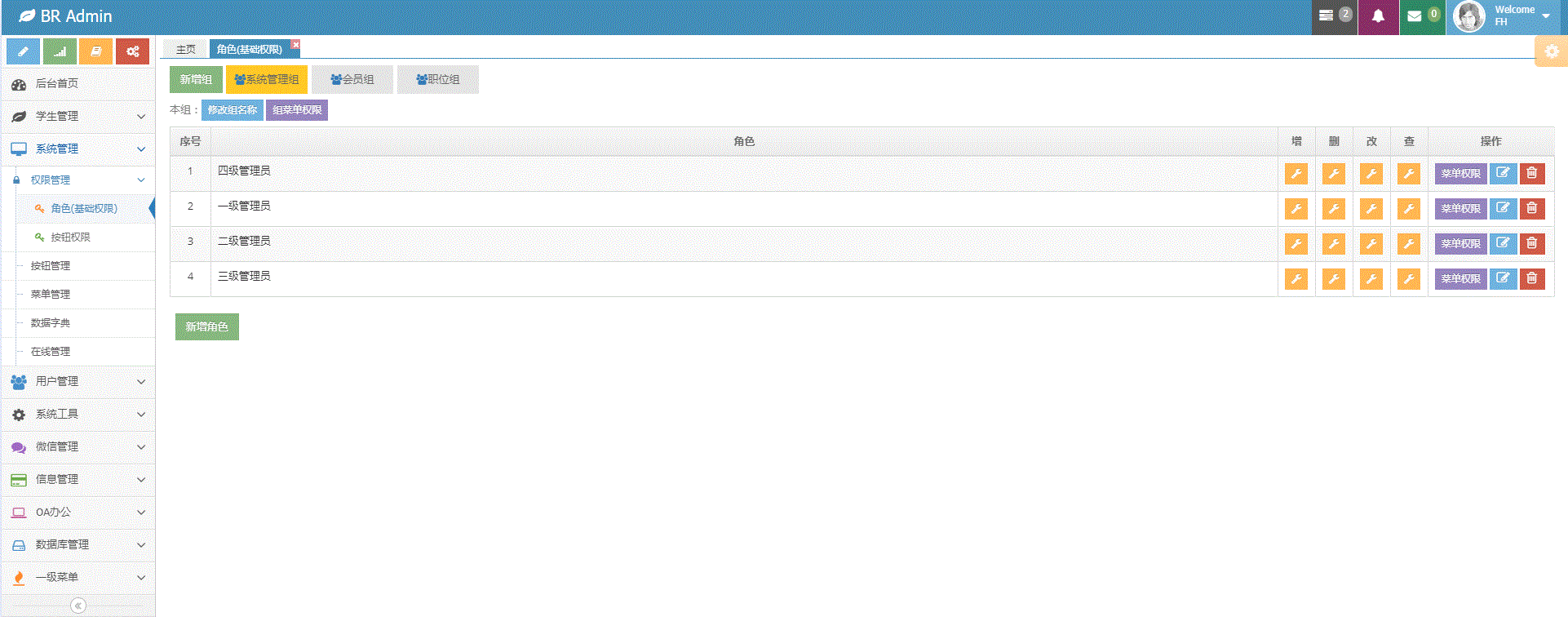
Task: Expand the 微信管理 menu
Action: [78, 447]
